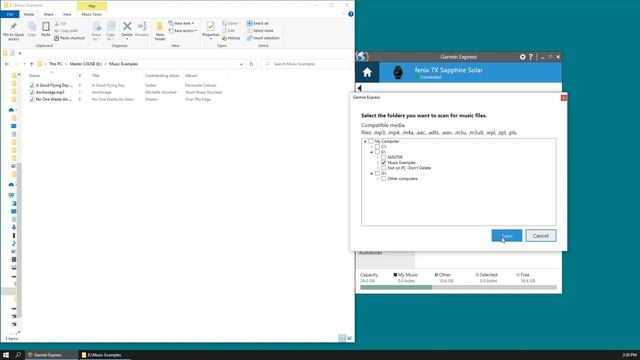
Task: Select the Play contextual tab
Action: [x=92, y=6]
